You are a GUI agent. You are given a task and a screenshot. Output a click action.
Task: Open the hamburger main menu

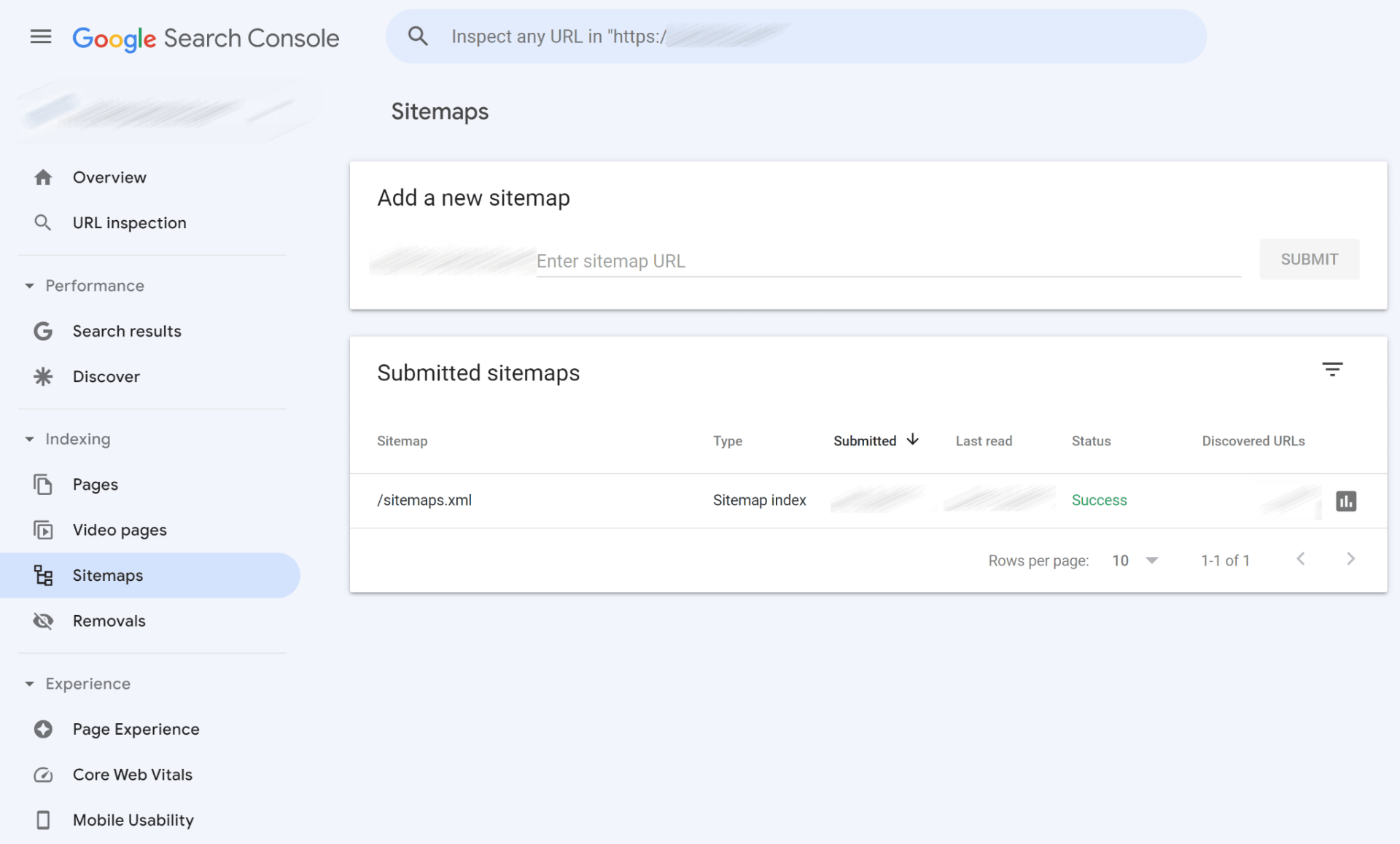(x=41, y=36)
